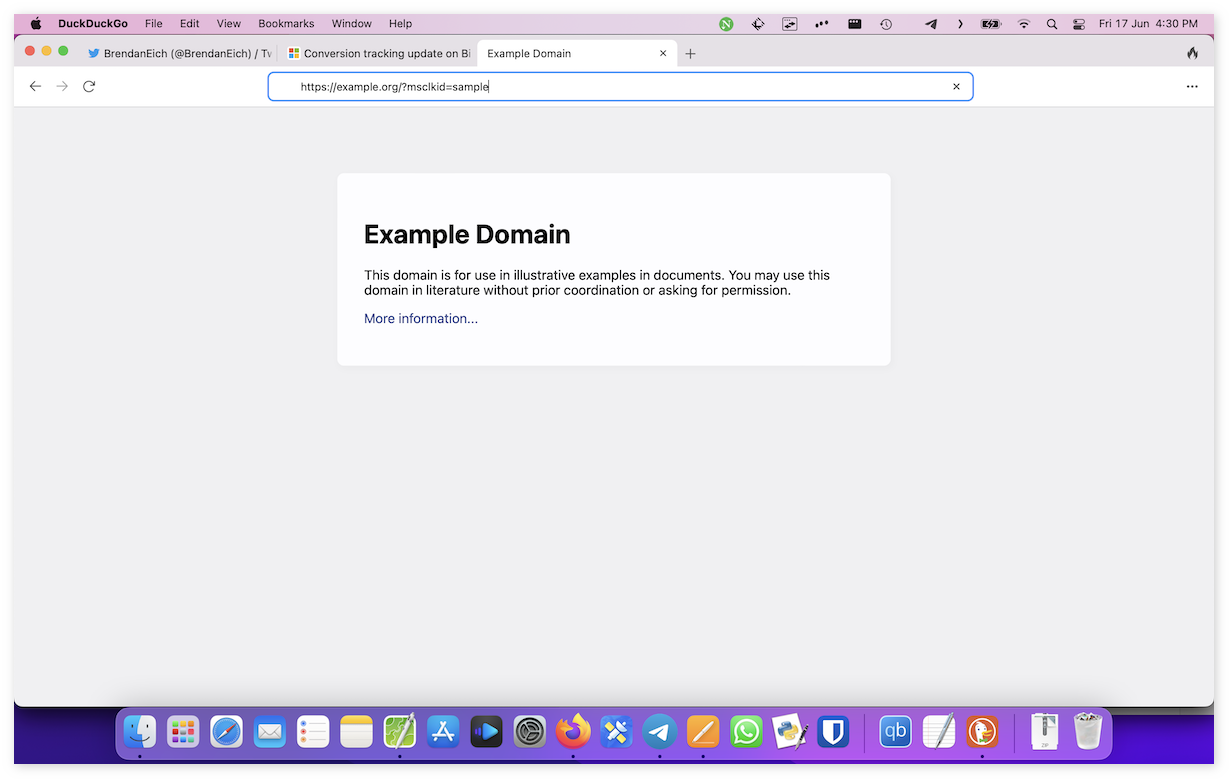Screen dimensions: 1229x779
Task: Clear the address bar text
Action: (956, 87)
